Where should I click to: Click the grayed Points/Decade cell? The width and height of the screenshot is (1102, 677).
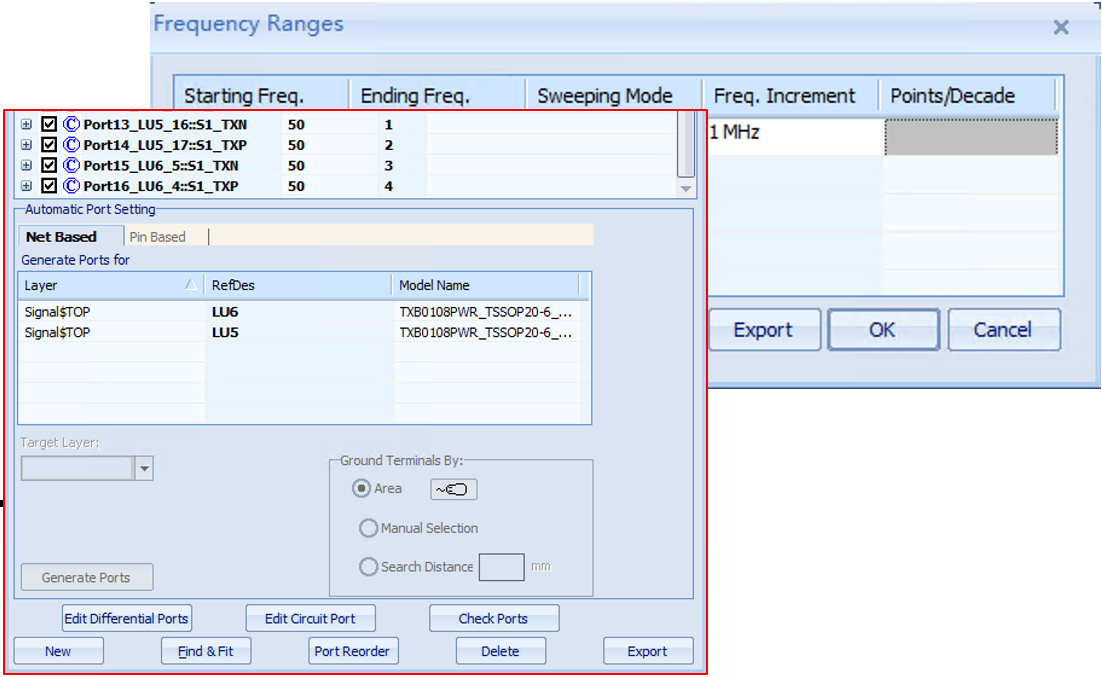(971, 136)
